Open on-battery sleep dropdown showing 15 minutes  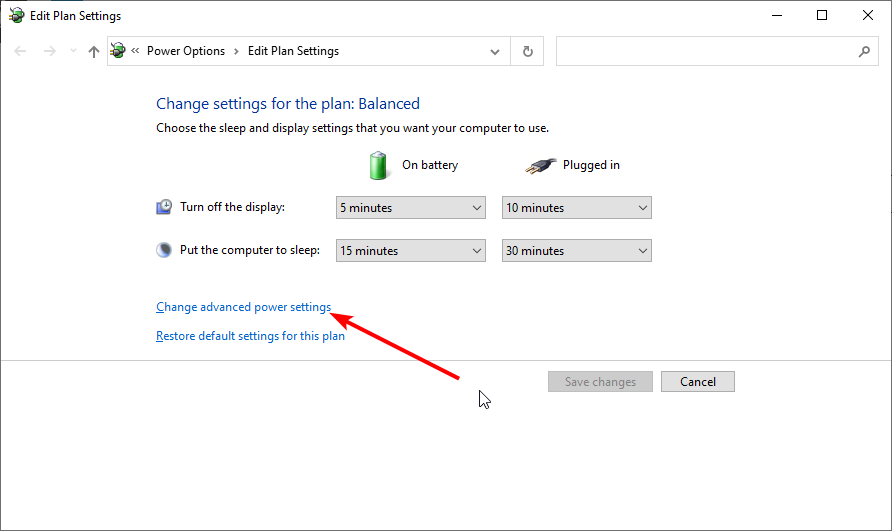pyautogui.click(x=411, y=250)
